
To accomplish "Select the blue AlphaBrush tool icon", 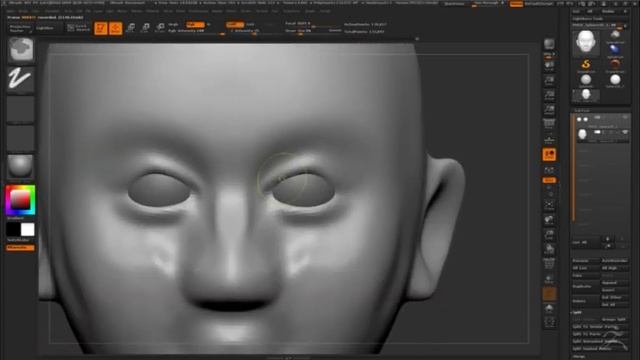I will (x=615, y=50).
